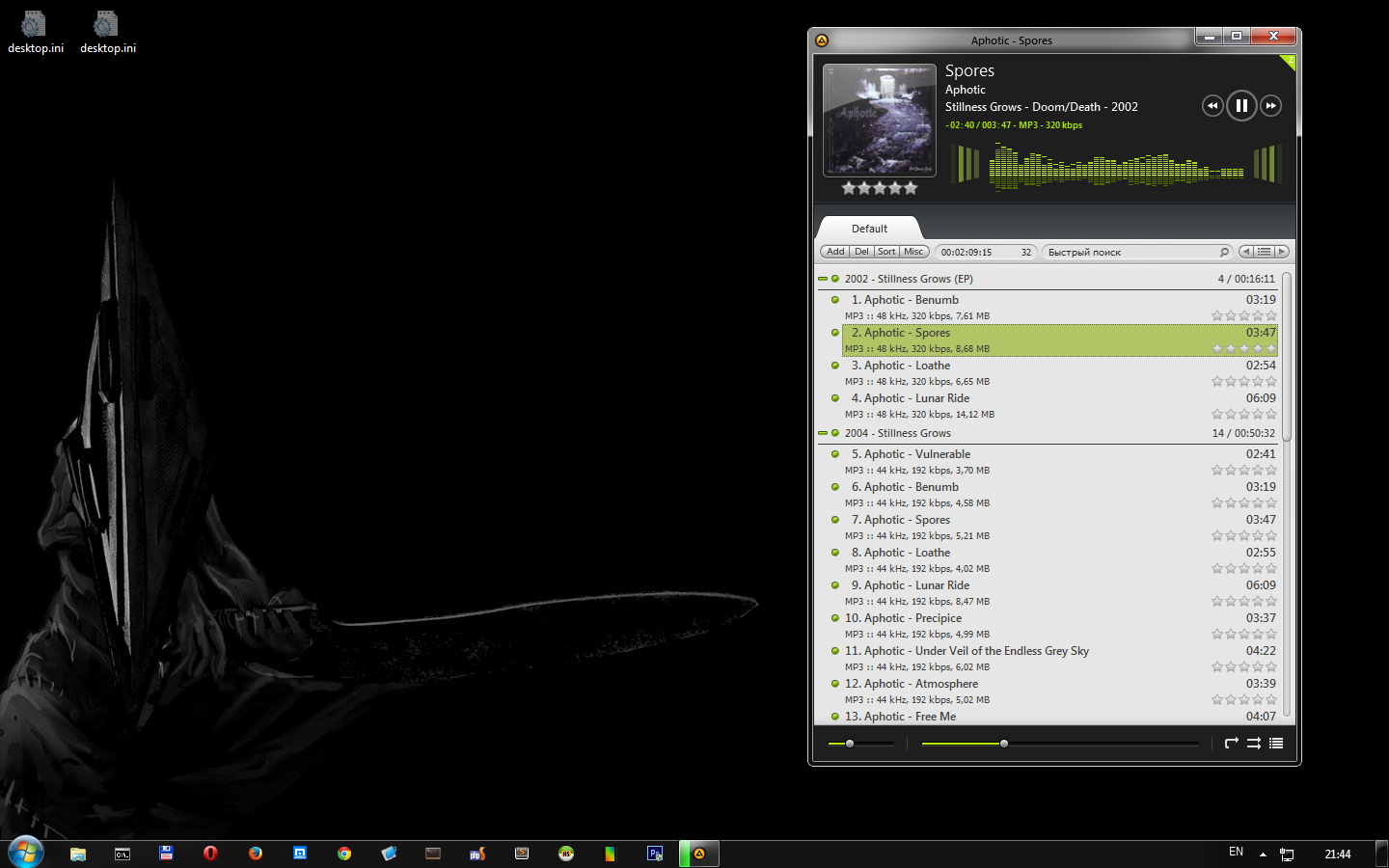Open Windows Explorer from the taskbar

[x=78, y=854]
